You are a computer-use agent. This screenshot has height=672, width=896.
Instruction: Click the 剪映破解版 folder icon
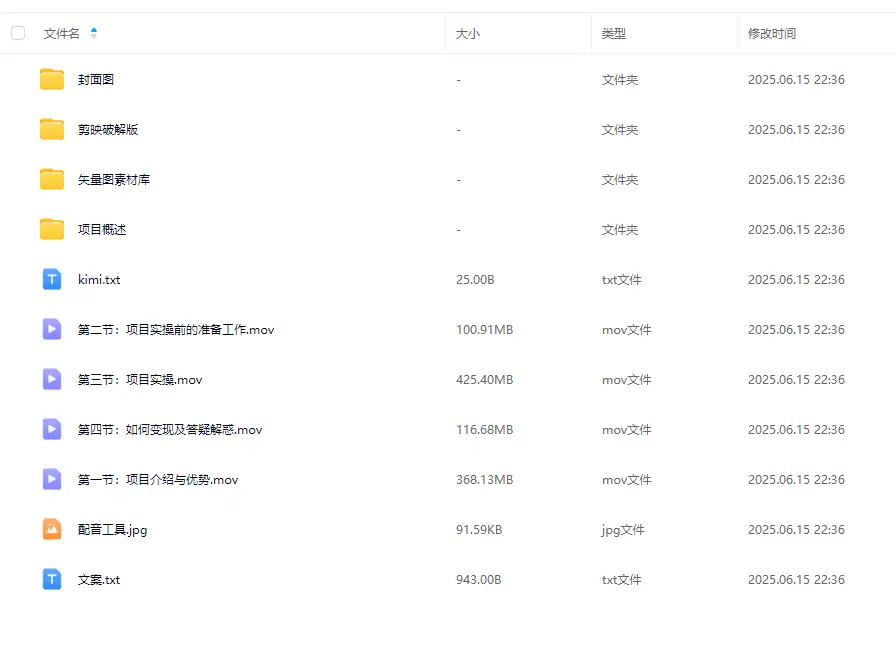click(x=52, y=129)
